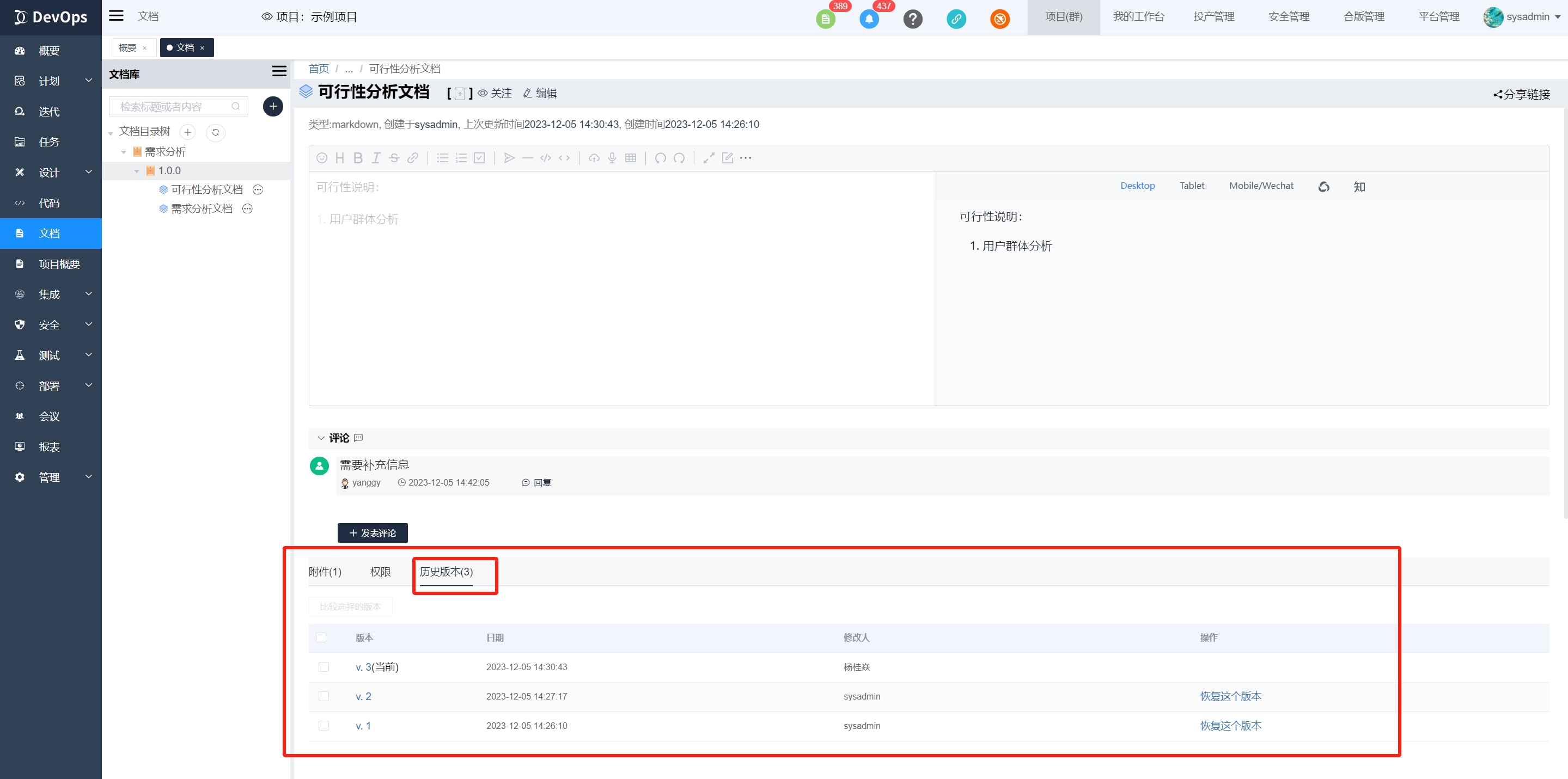Open the help question mark icon
This screenshot has height=779, width=1568.
912,19
